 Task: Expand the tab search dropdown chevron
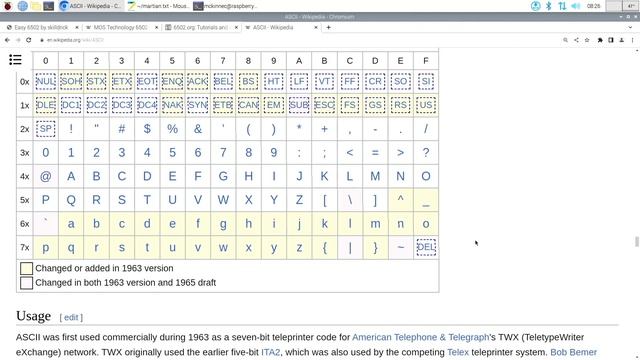pyautogui.click(x=631, y=27)
